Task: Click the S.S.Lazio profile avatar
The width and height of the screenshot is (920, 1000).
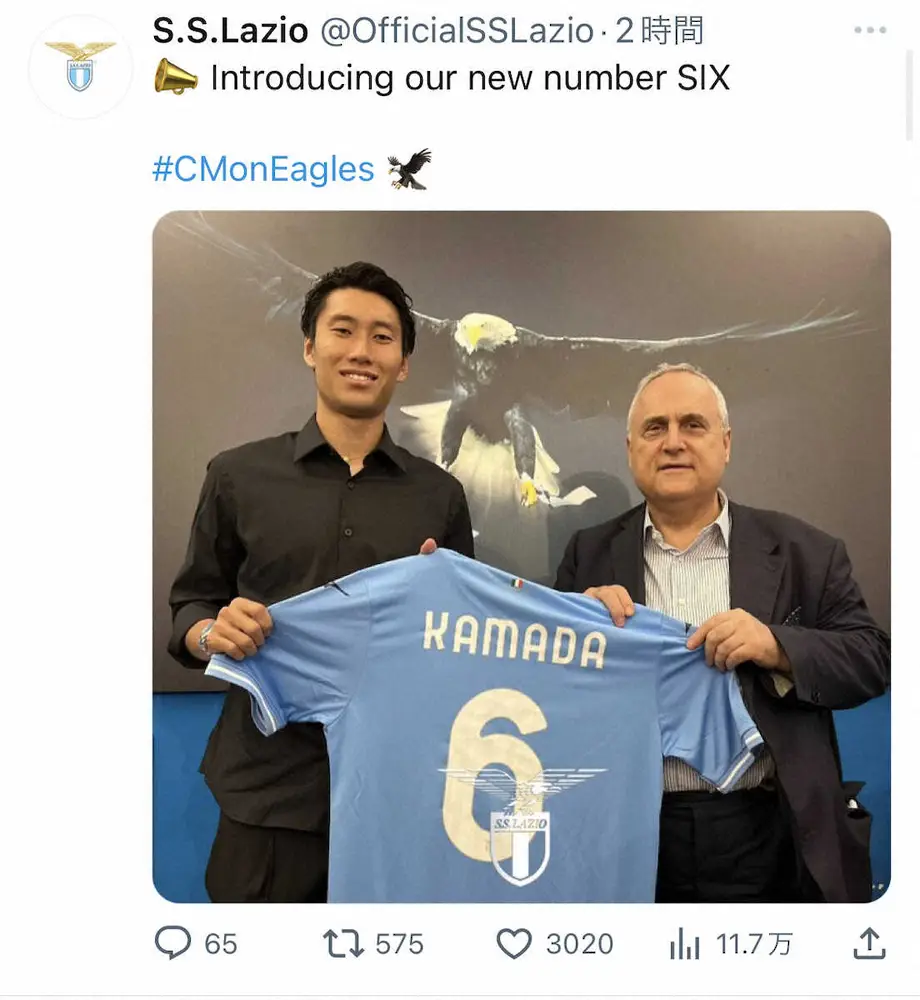Action: click(80, 66)
